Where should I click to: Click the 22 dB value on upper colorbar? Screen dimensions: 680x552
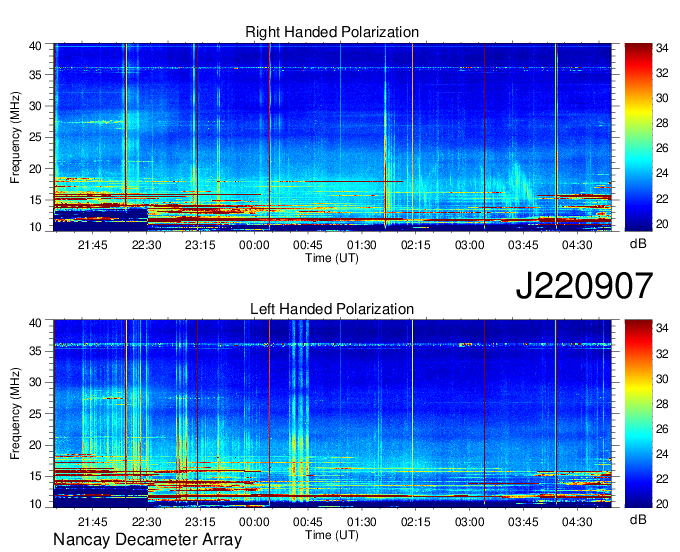click(x=662, y=199)
